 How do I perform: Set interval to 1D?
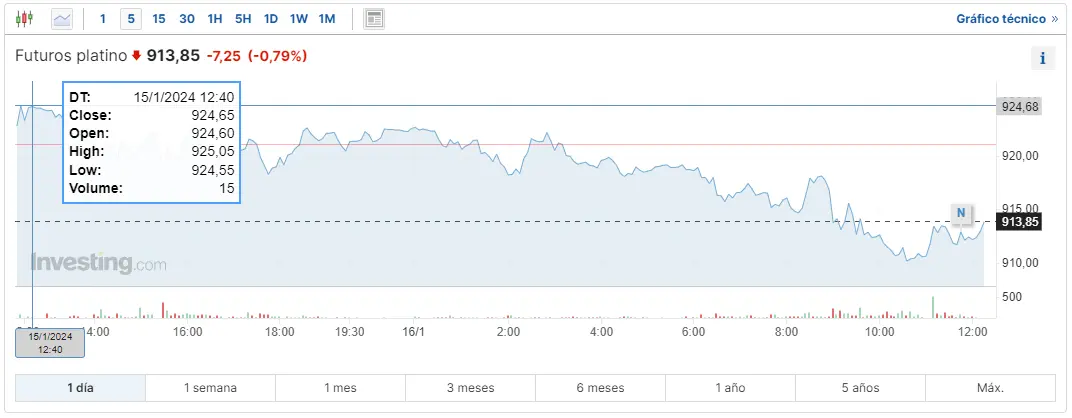(x=271, y=19)
